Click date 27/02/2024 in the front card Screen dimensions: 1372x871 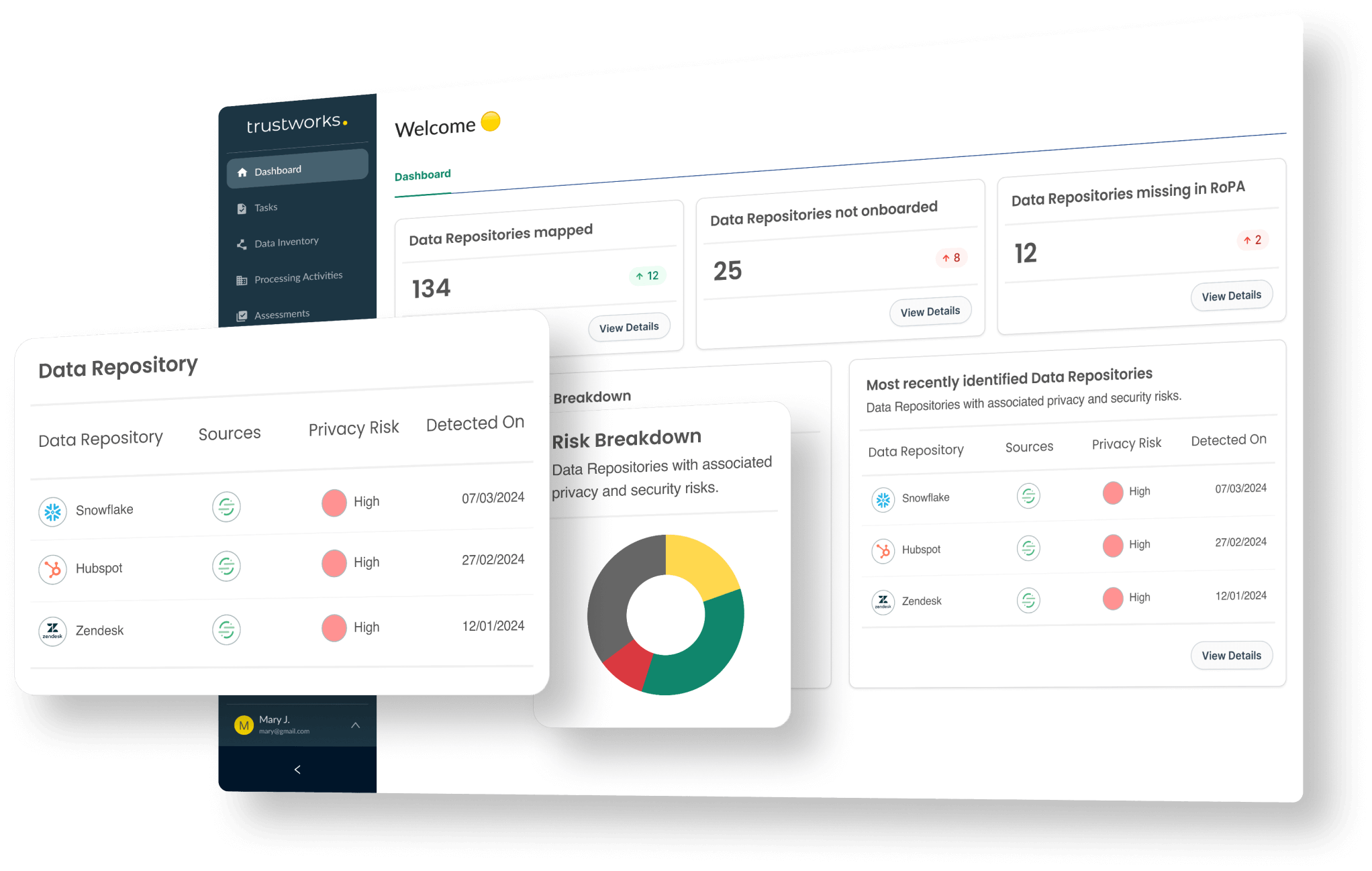click(493, 560)
